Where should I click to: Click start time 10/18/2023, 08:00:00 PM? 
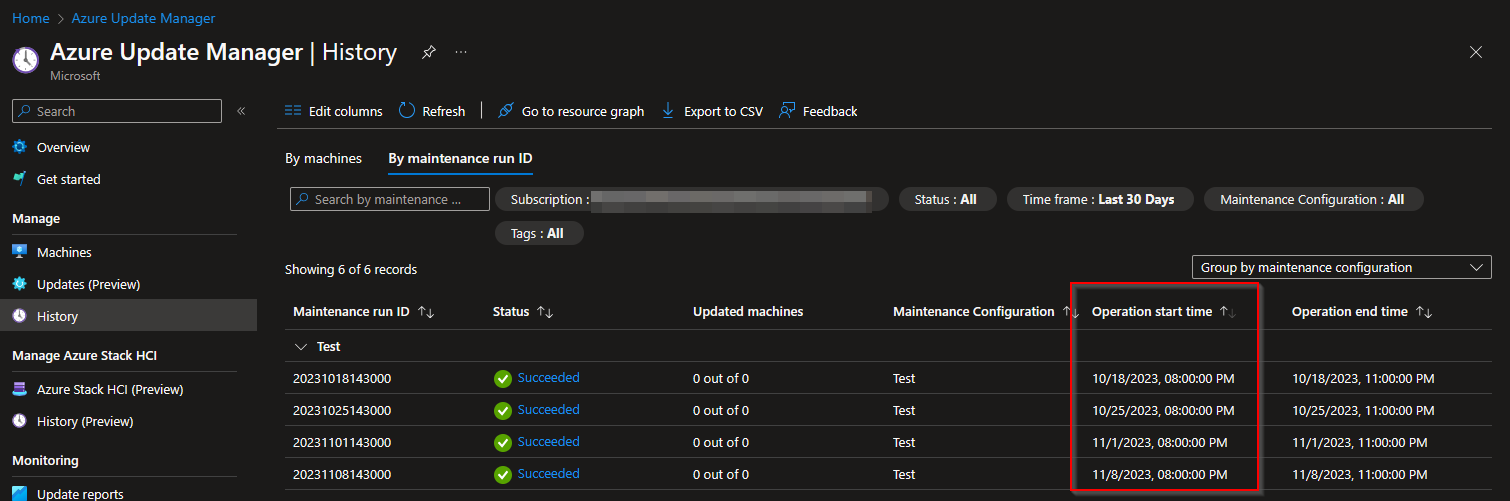1163,379
